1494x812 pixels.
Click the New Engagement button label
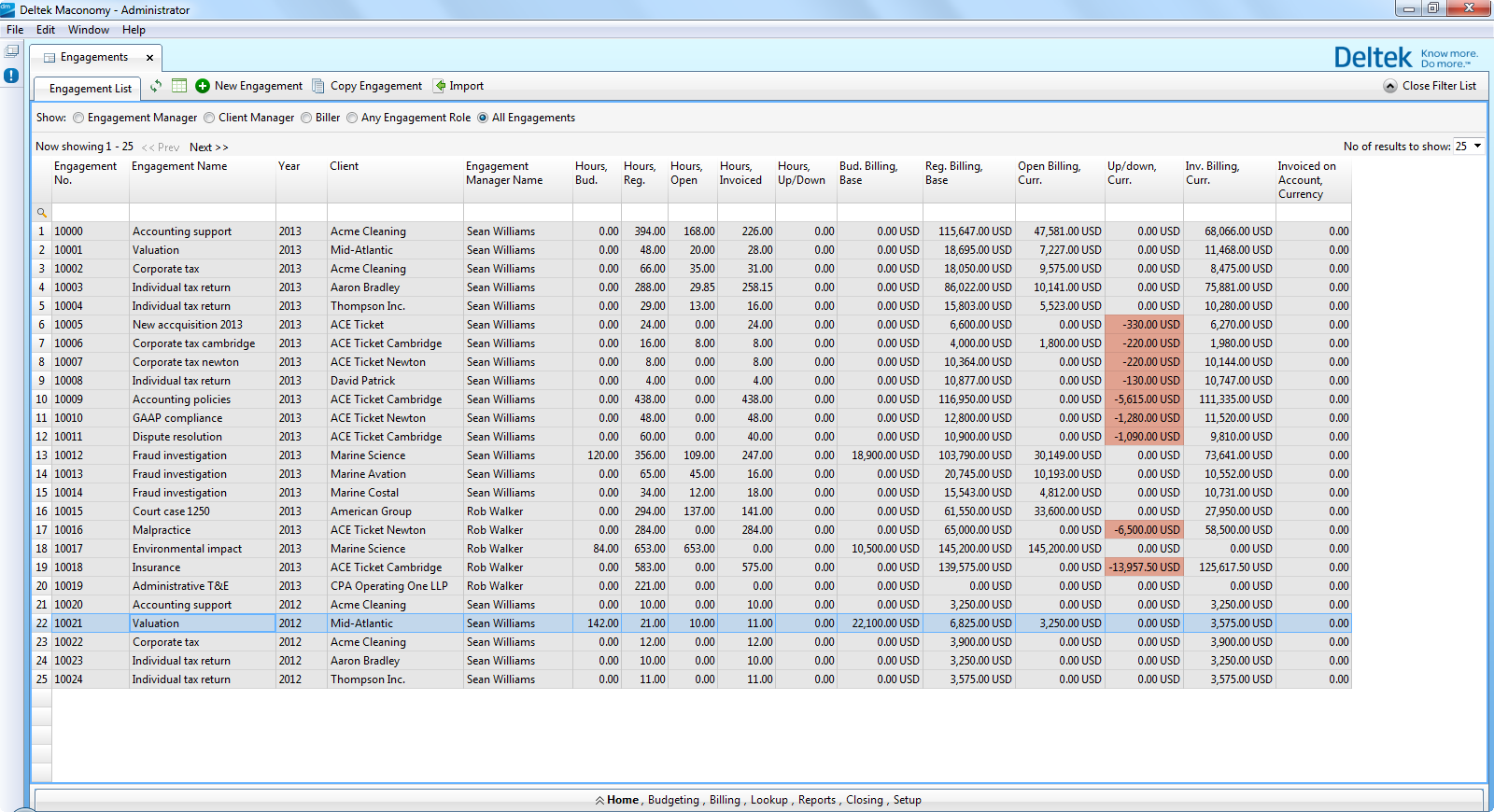(259, 86)
